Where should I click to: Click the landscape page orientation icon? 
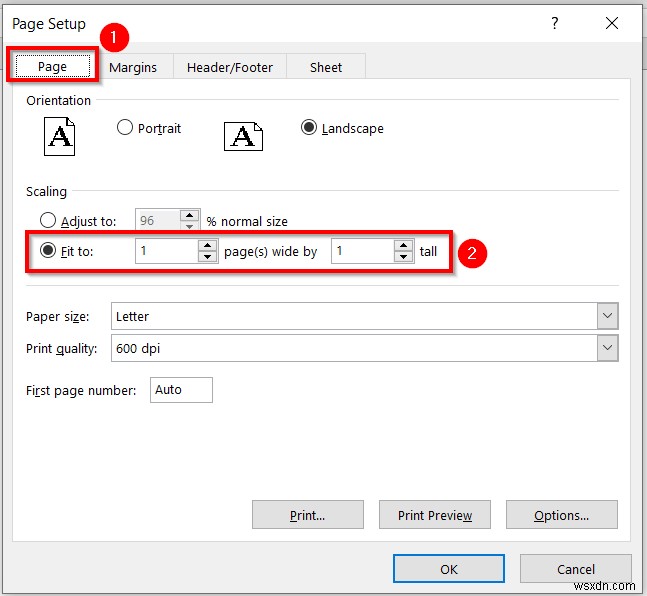click(243, 136)
